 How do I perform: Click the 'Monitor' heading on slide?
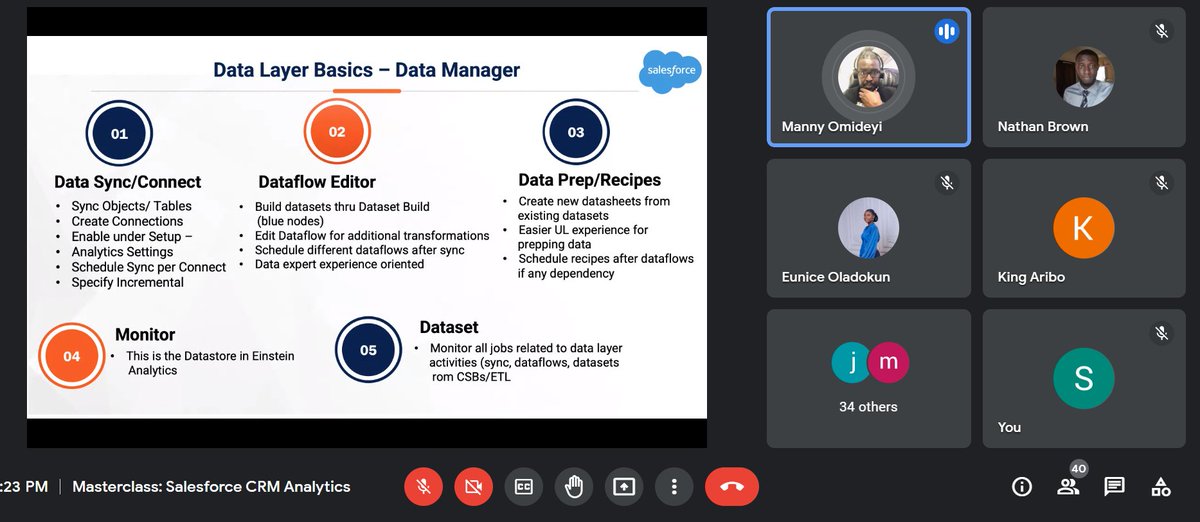(145, 335)
